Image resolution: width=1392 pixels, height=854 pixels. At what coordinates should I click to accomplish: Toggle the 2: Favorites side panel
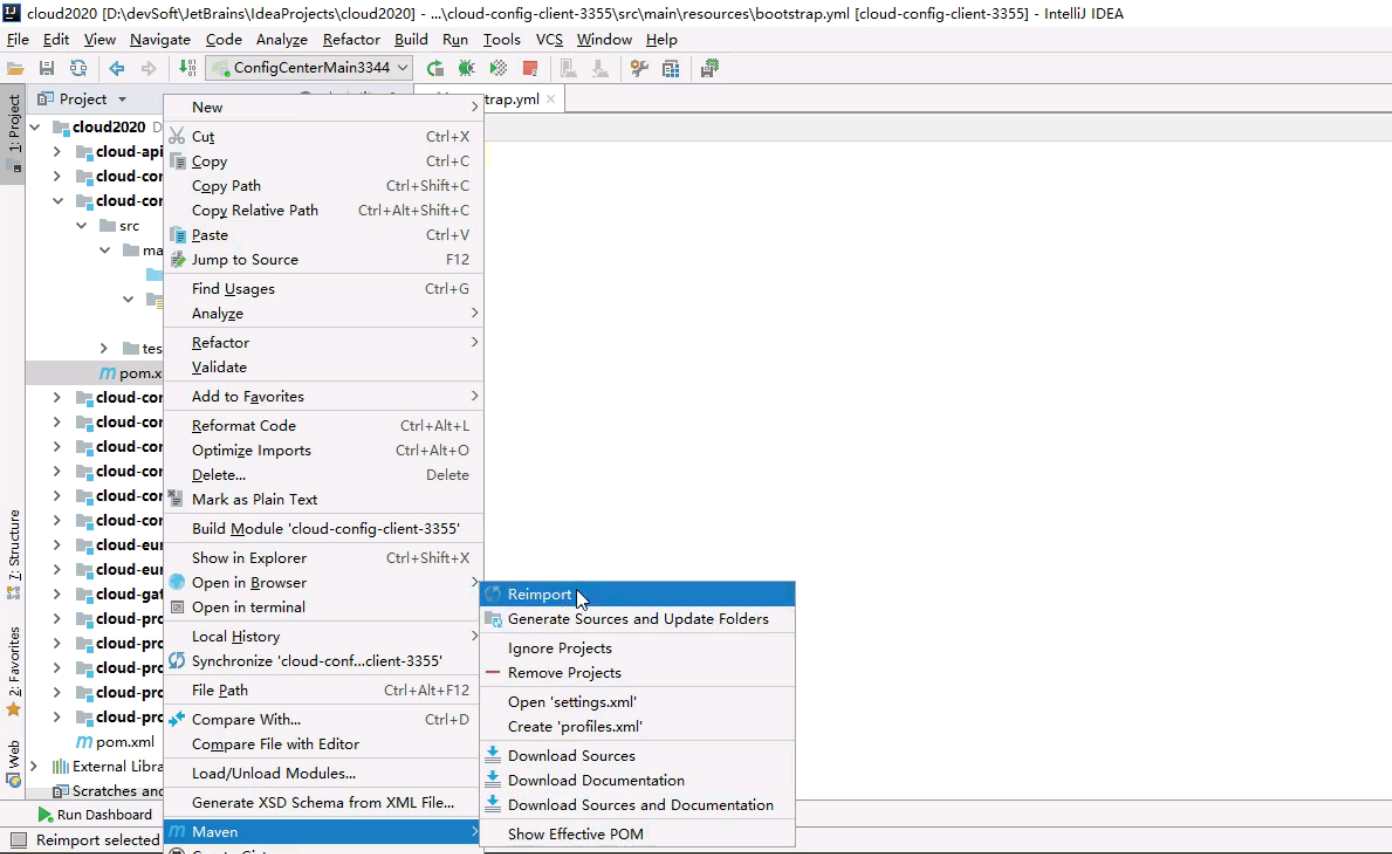click(x=14, y=671)
